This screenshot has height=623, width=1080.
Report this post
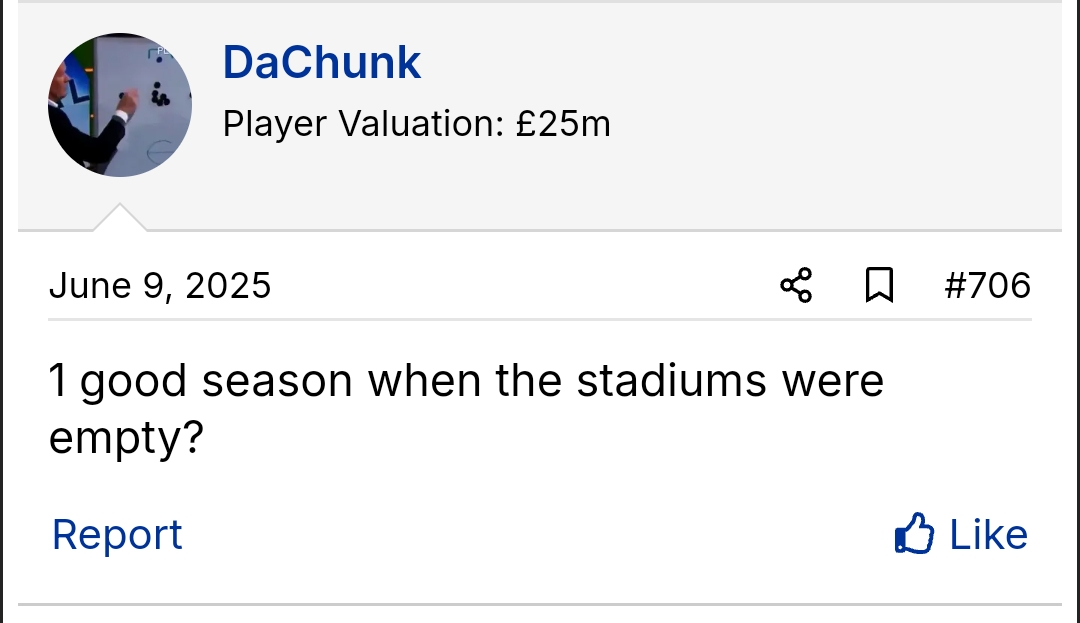[117, 534]
